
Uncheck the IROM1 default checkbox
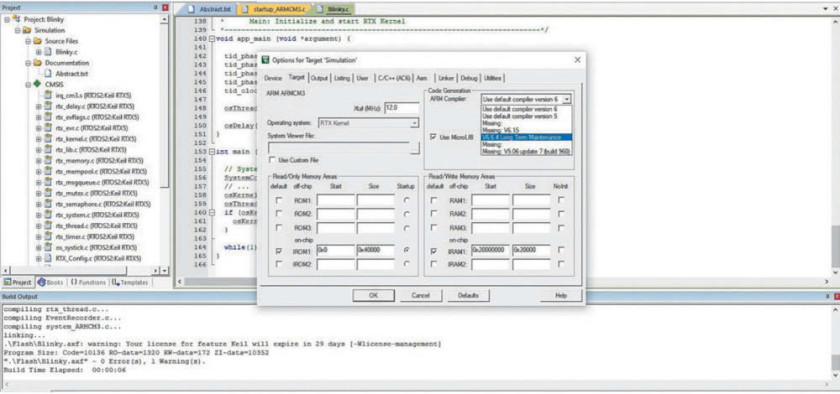[x=278, y=250]
